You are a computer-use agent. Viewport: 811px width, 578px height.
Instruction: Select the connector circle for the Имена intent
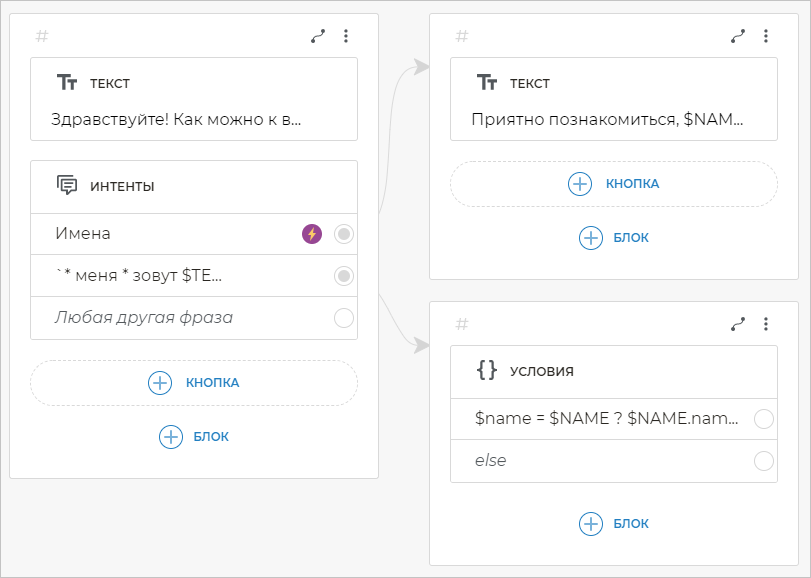tap(344, 234)
